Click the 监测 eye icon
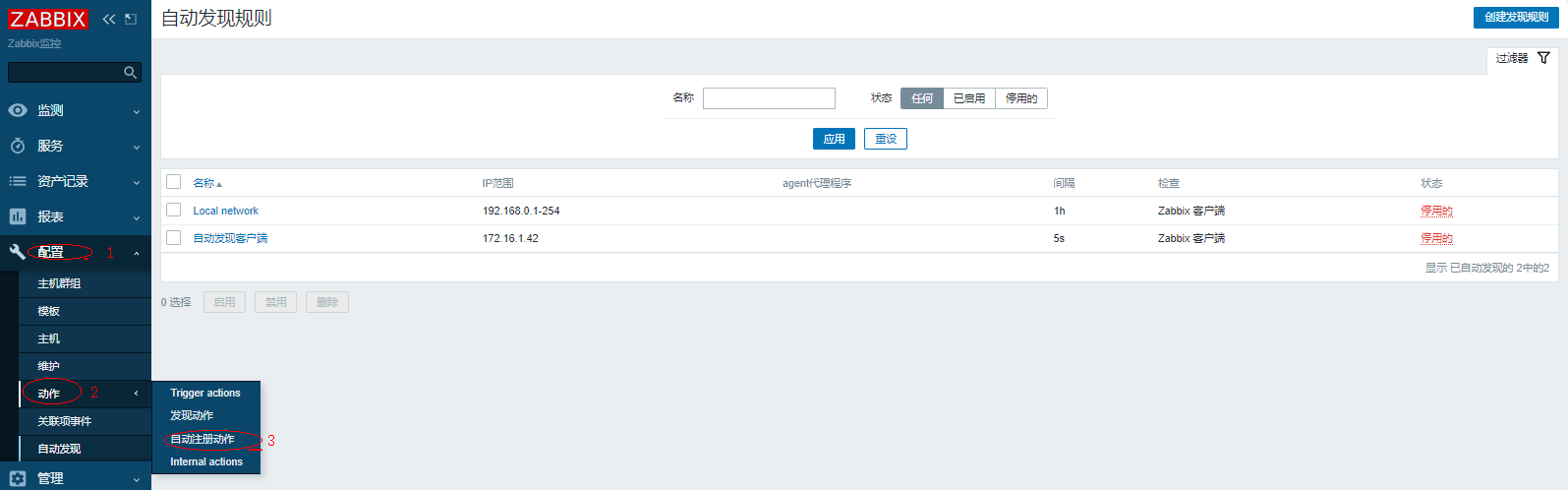 point(18,110)
